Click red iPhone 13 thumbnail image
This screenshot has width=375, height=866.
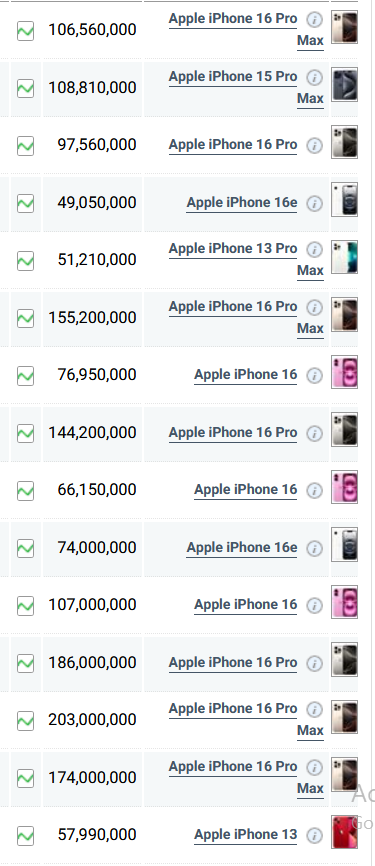click(345, 832)
